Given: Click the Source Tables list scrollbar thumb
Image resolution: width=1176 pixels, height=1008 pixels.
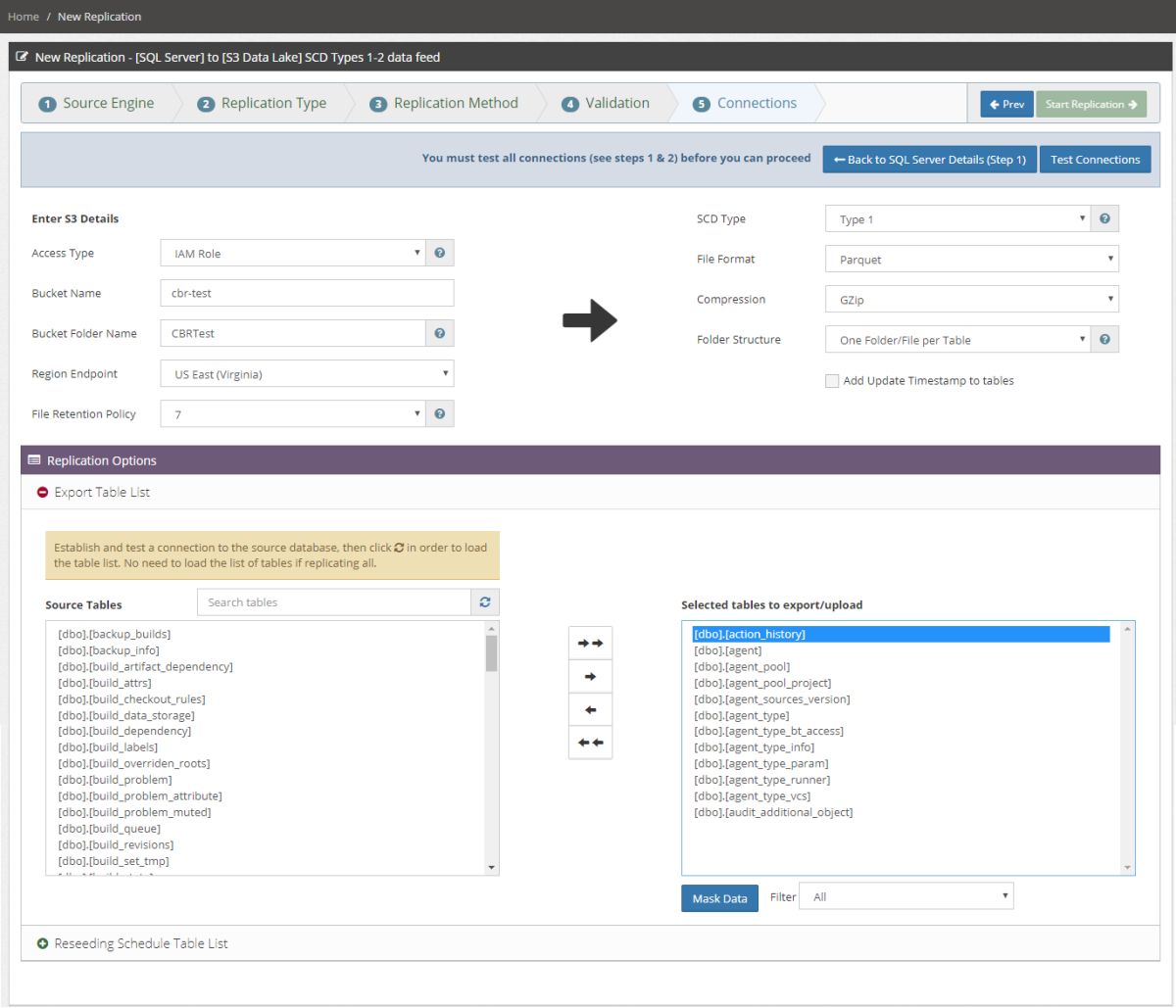Looking at the screenshot, I should point(492,653).
